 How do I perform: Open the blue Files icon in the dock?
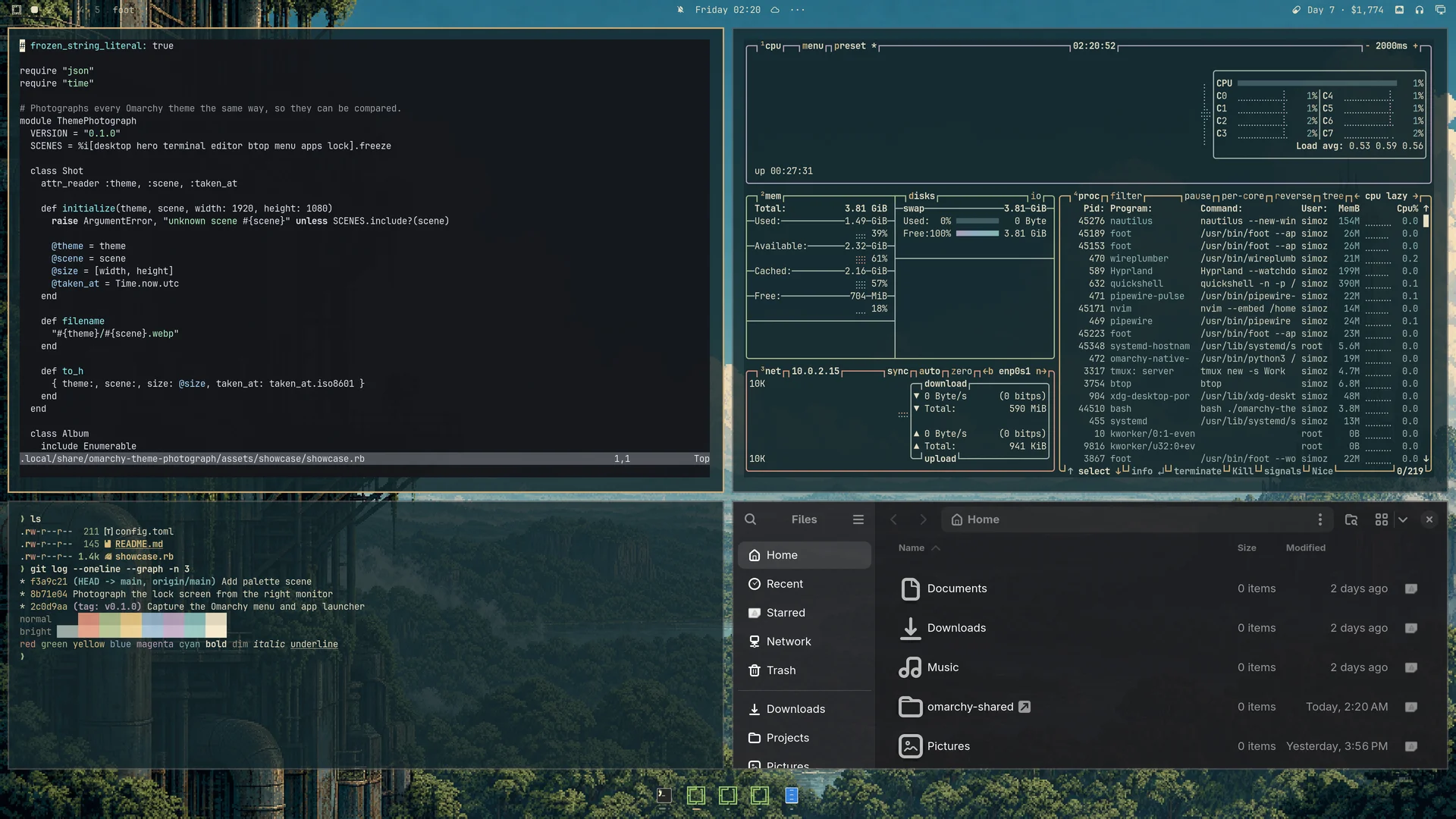coord(791,795)
